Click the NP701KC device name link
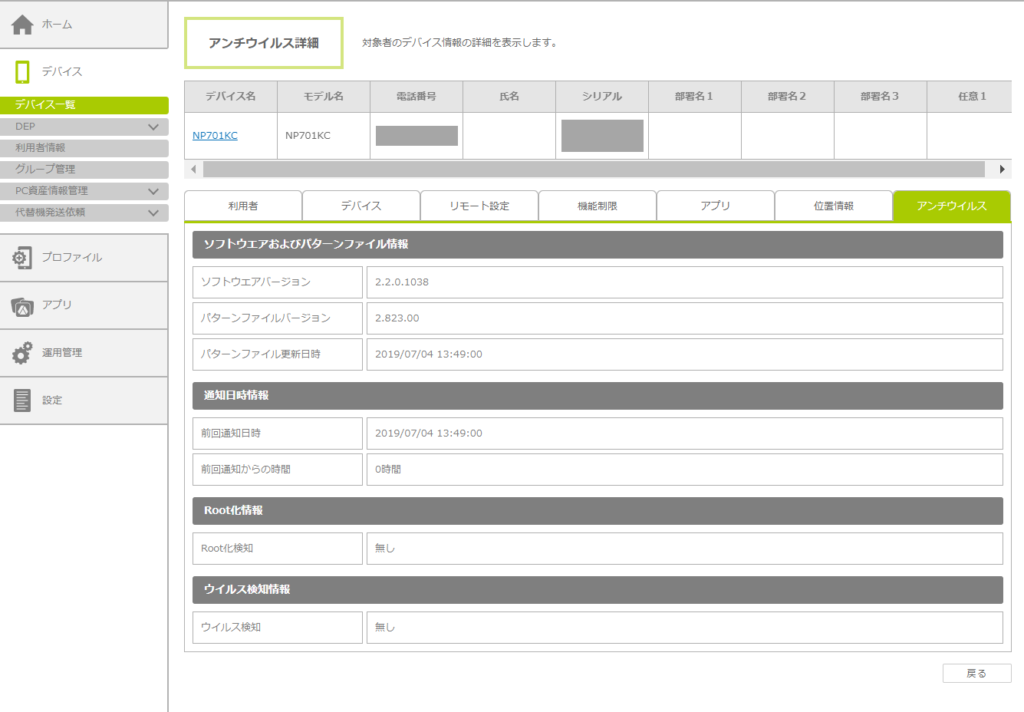1024x712 pixels. [x=215, y=136]
